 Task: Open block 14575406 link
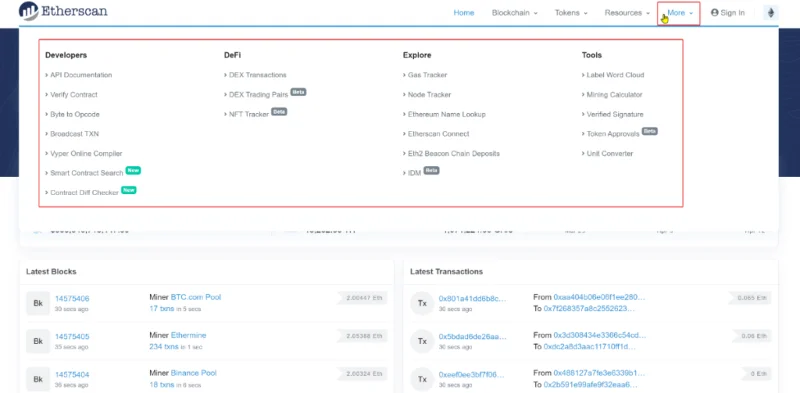72,299
